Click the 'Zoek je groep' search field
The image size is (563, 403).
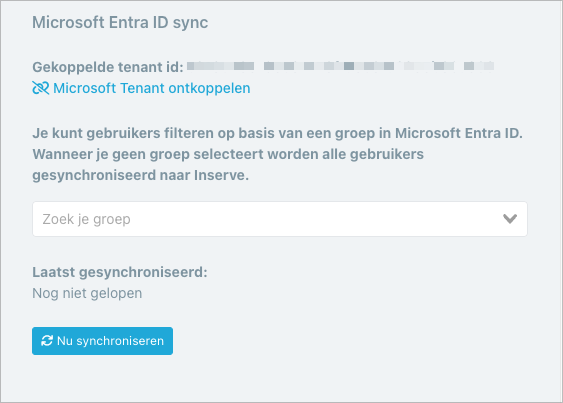(x=280, y=219)
